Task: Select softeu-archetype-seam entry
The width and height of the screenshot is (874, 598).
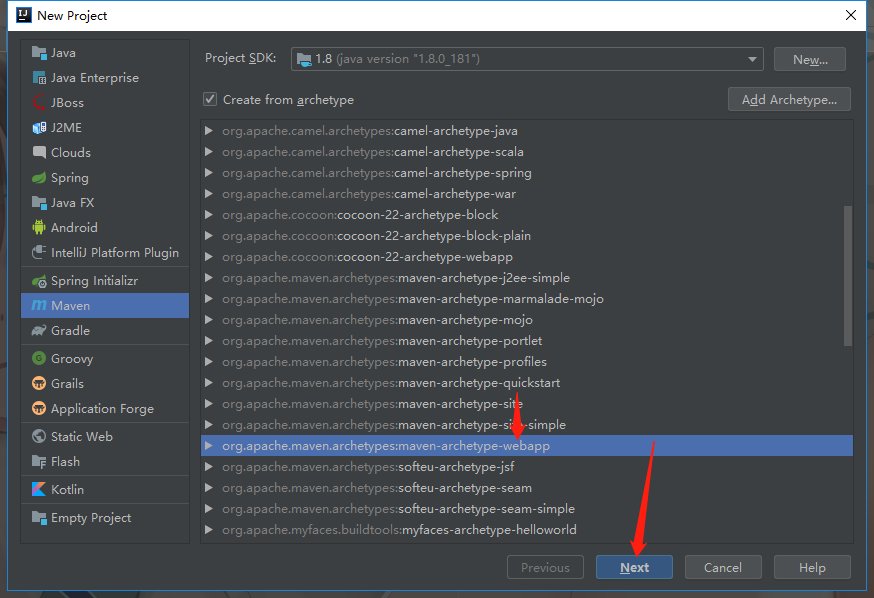Action: pyautogui.click(x=527, y=488)
